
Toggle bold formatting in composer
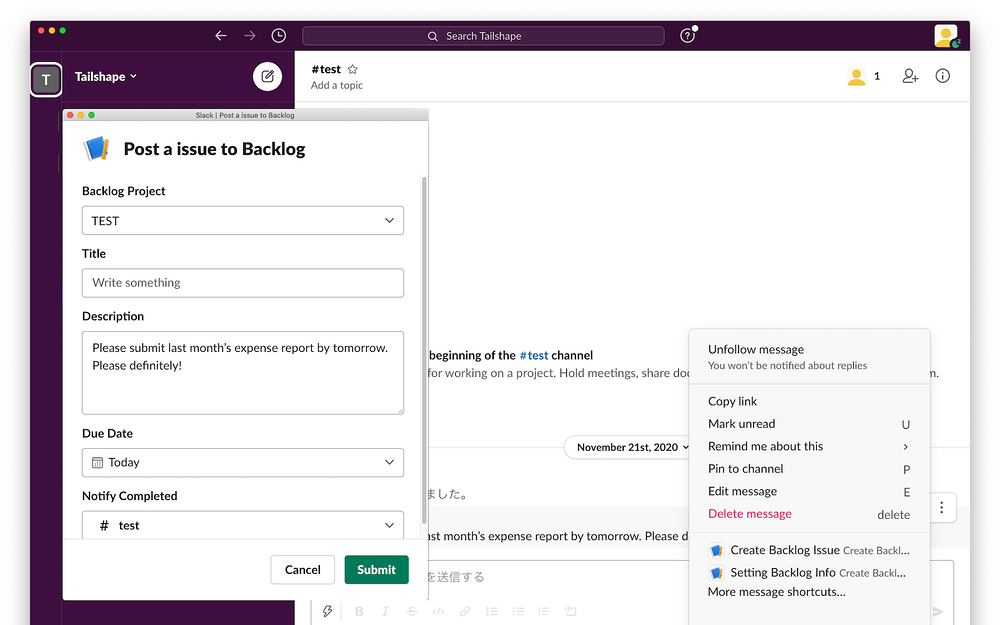(x=359, y=611)
